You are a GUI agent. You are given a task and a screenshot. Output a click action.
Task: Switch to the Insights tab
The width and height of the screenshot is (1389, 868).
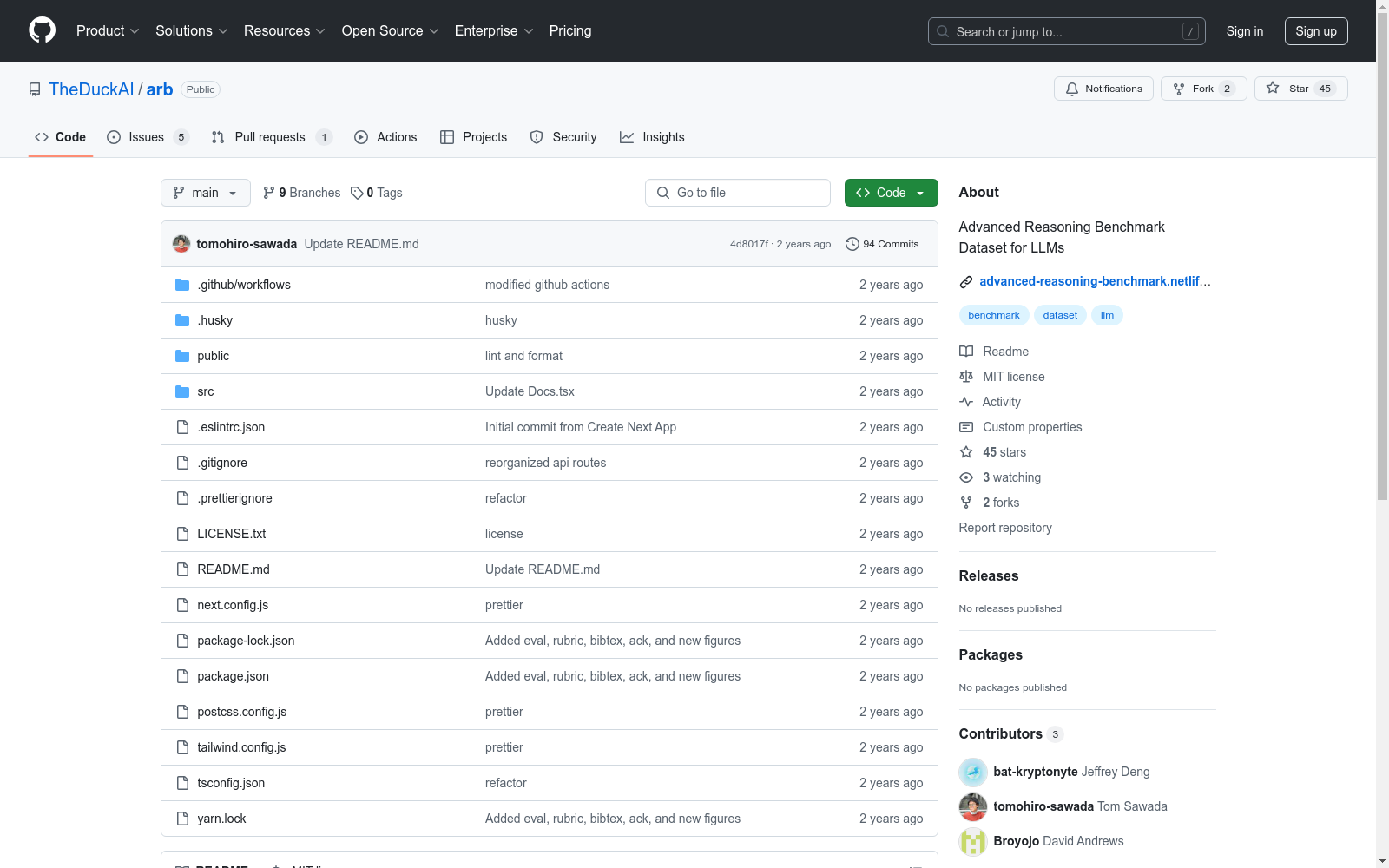(652, 137)
